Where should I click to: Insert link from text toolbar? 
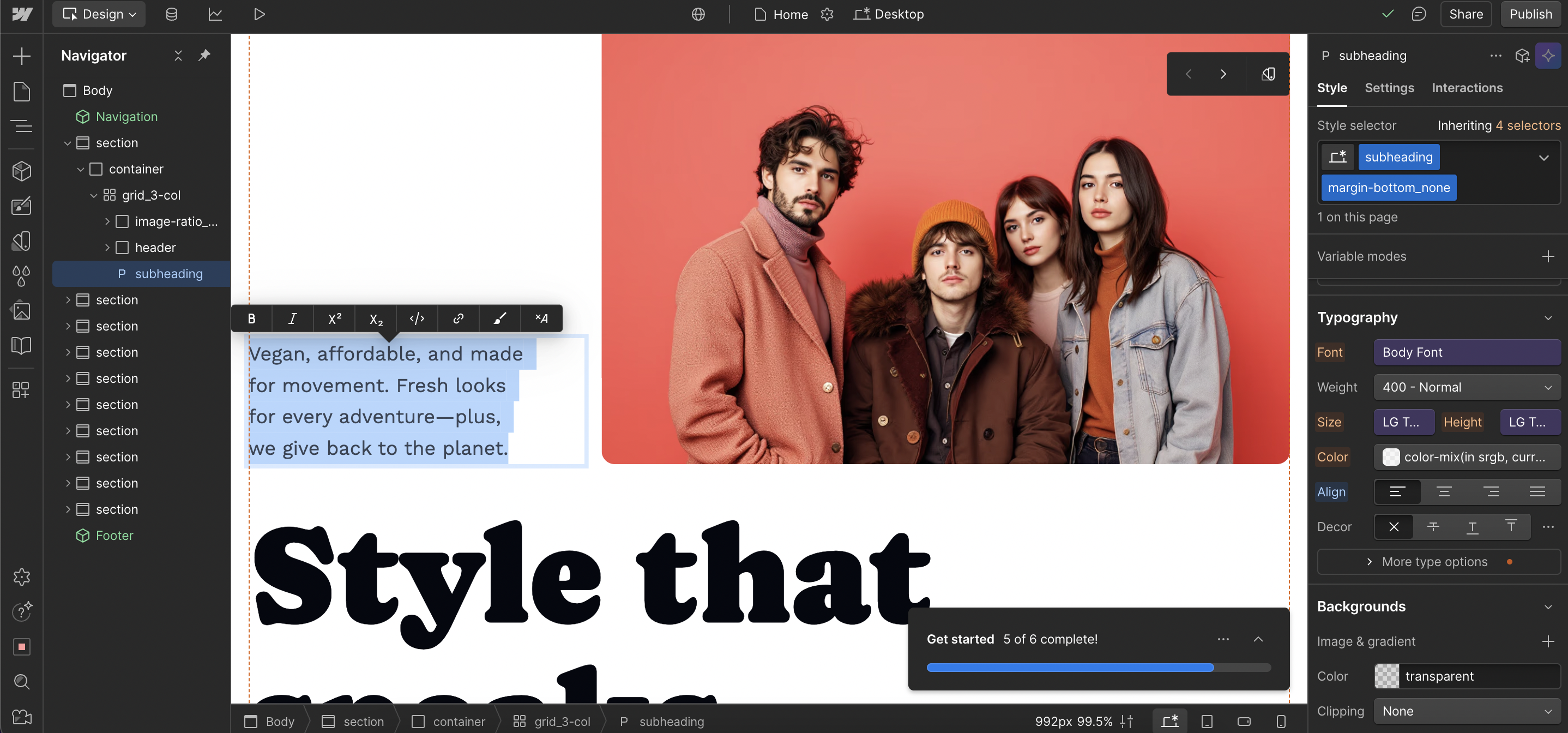pyautogui.click(x=459, y=319)
